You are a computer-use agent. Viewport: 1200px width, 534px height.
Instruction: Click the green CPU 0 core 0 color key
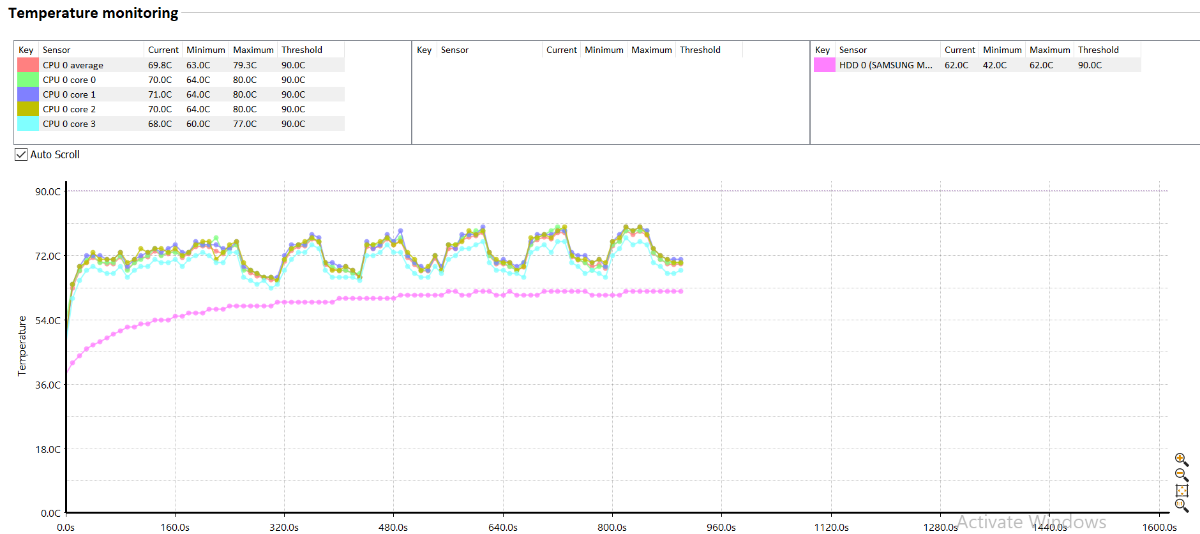click(x=27, y=79)
